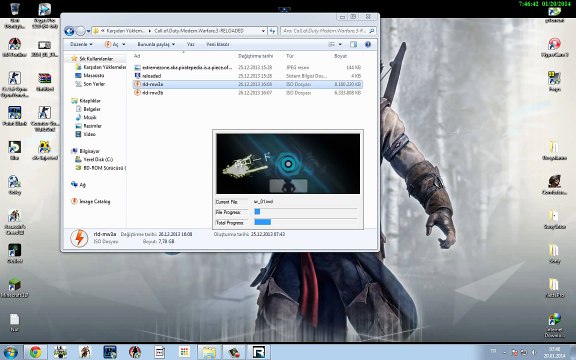Open Yerel Disk (C:) drive
Viewport: 576px width, 360px height.
point(94,159)
